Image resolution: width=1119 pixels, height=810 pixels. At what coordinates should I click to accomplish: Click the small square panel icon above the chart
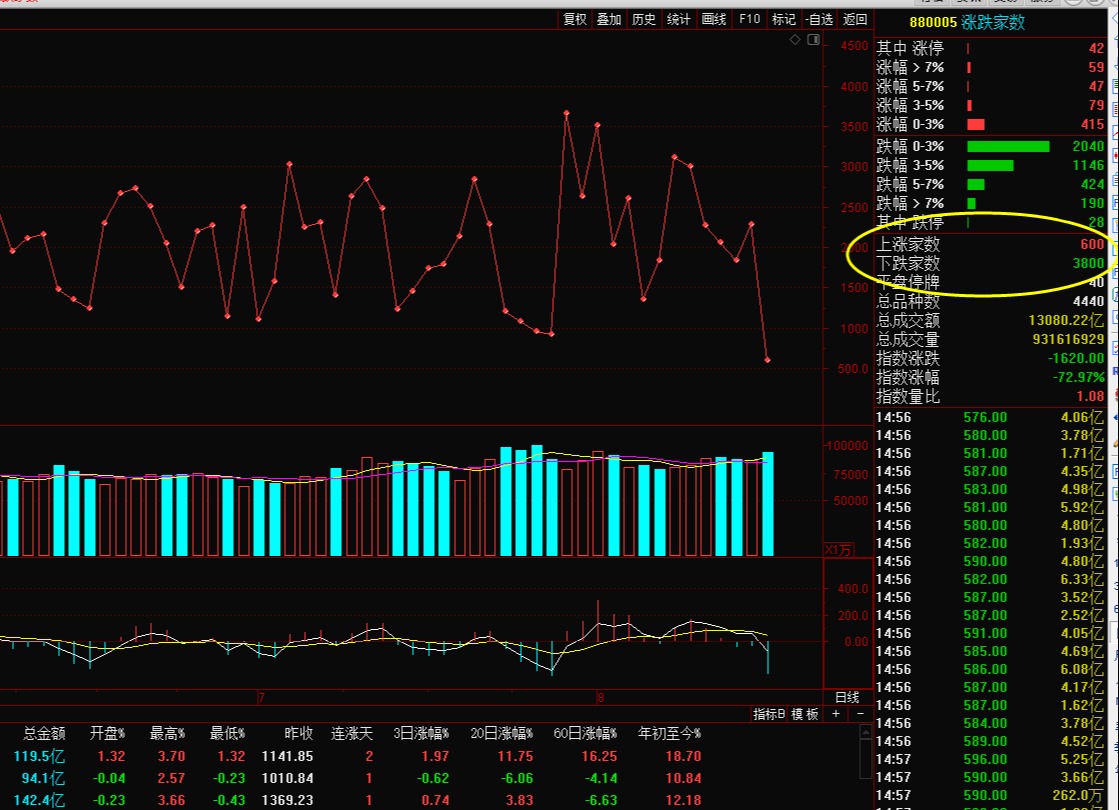[x=813, y=40]
